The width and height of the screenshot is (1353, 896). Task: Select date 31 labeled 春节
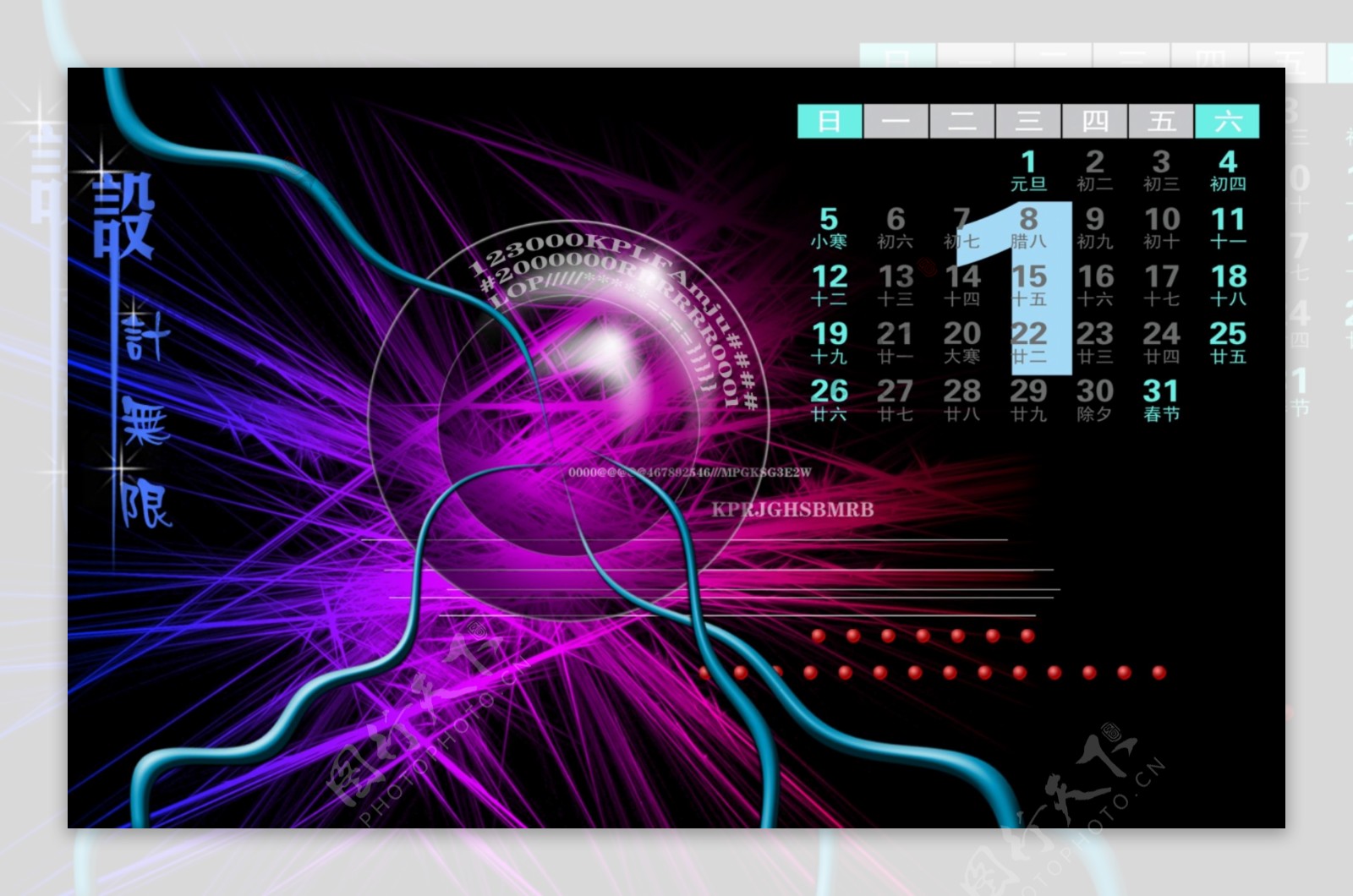pyautogui.click(x=1161, y=400)
